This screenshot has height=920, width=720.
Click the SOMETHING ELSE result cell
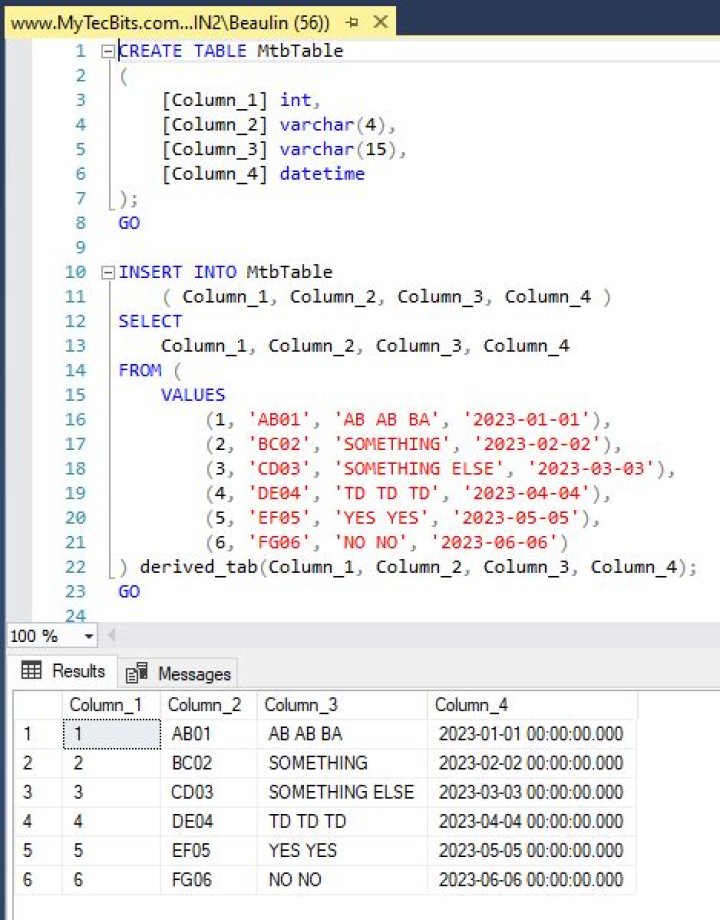342,793
